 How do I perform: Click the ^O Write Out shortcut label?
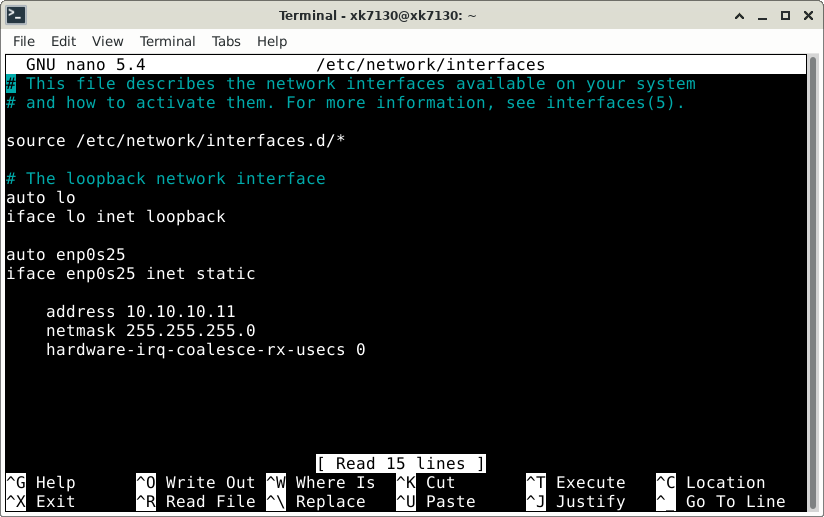pos(195,482)
